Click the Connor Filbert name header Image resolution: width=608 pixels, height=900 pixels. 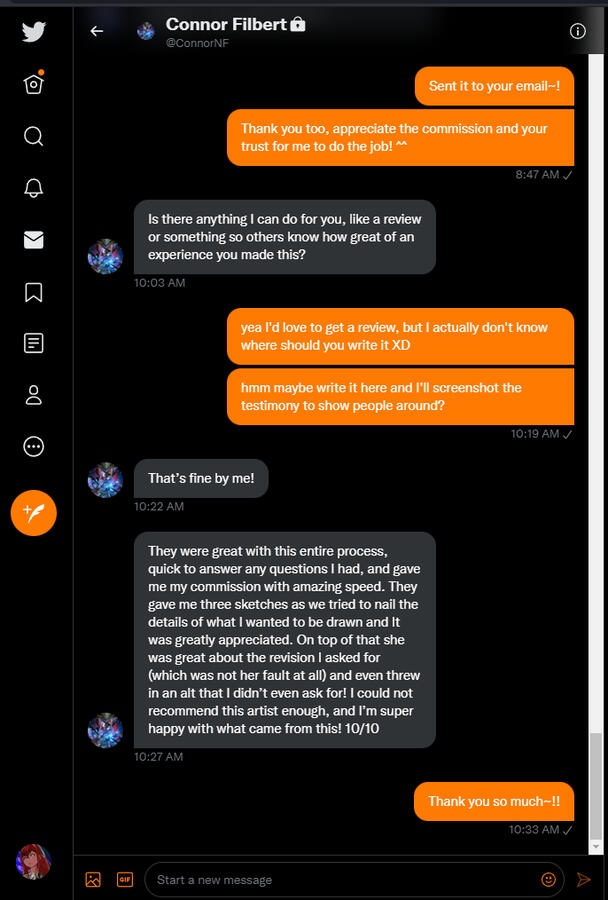227,24
